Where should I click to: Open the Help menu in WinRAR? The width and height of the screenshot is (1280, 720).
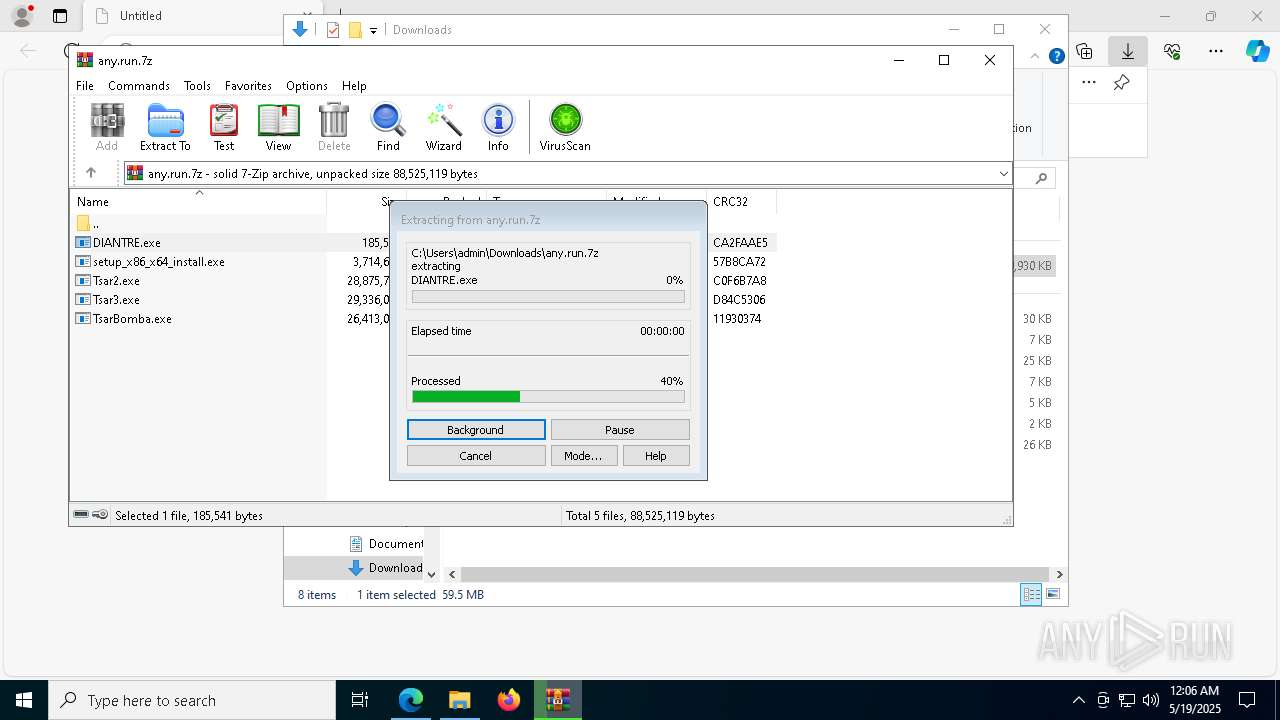(354, 86)
